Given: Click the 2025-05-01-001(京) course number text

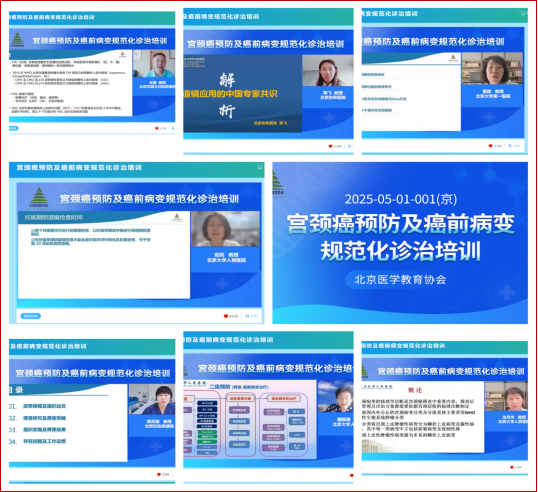Looking at the screenshot, I should [x=401, y=199].
